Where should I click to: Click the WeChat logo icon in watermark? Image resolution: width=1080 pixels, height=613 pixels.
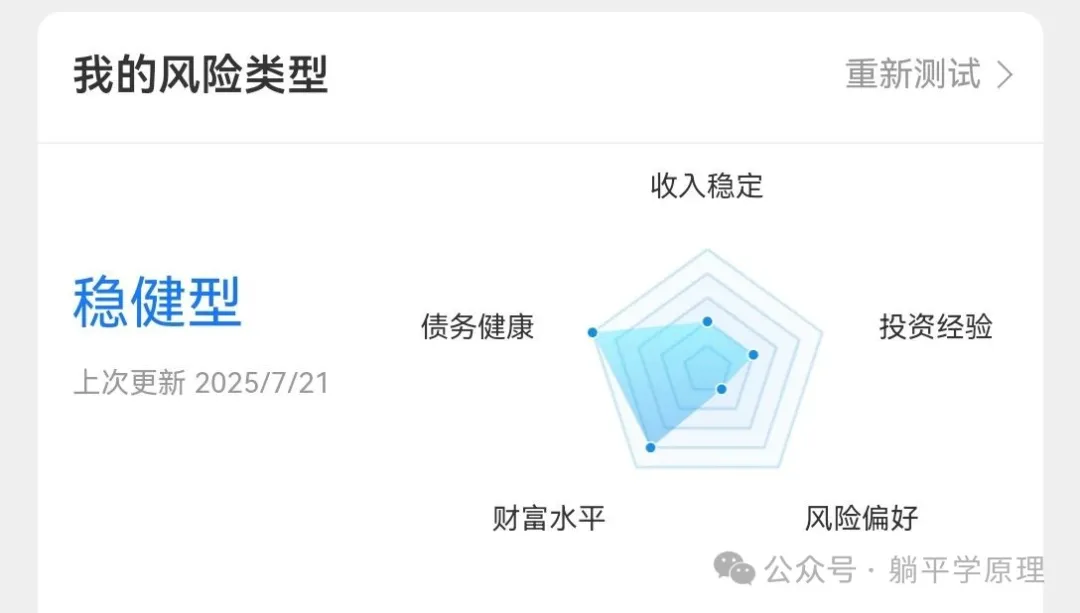tap(734, 569)
